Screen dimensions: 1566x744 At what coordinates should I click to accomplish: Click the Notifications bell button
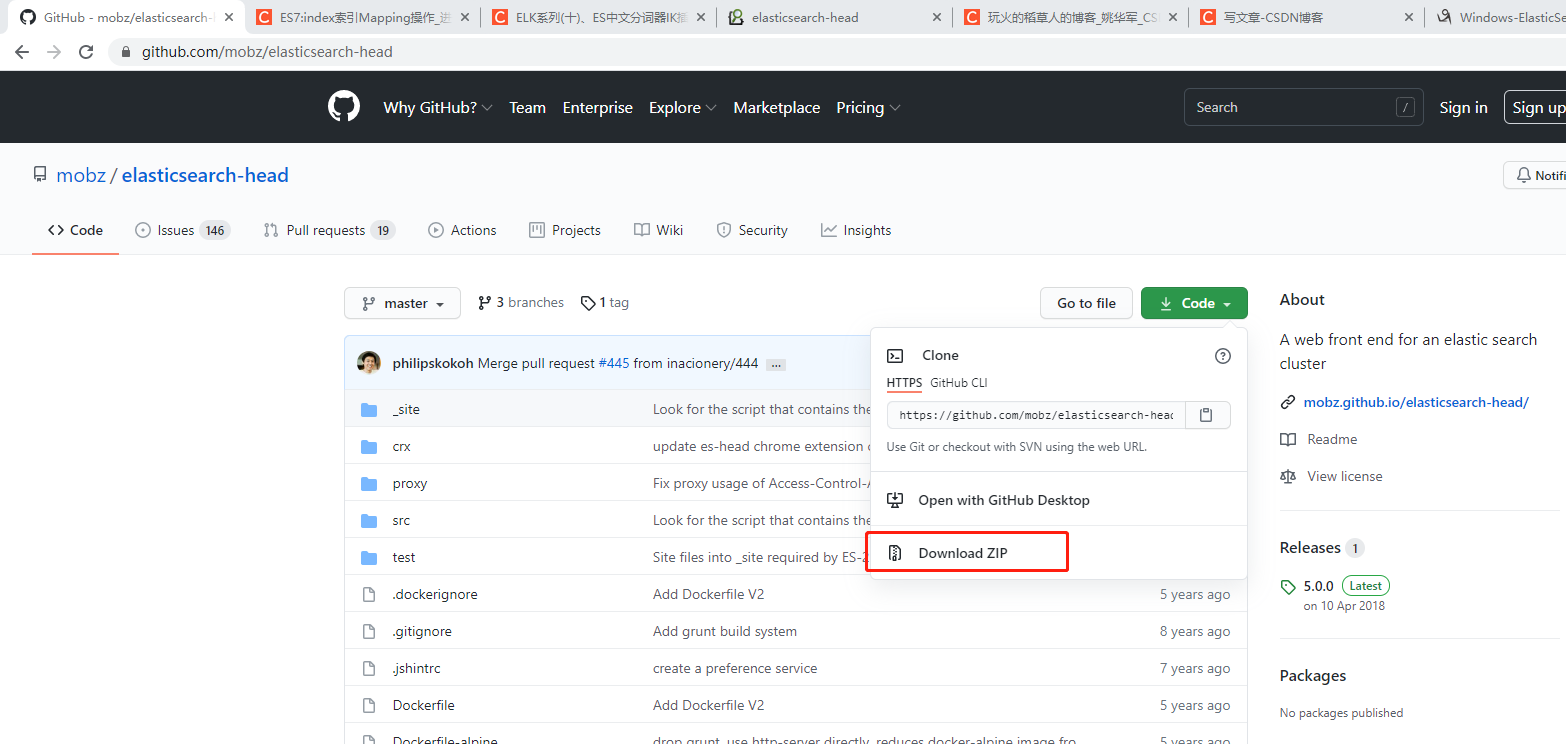tap(1535, 175)
